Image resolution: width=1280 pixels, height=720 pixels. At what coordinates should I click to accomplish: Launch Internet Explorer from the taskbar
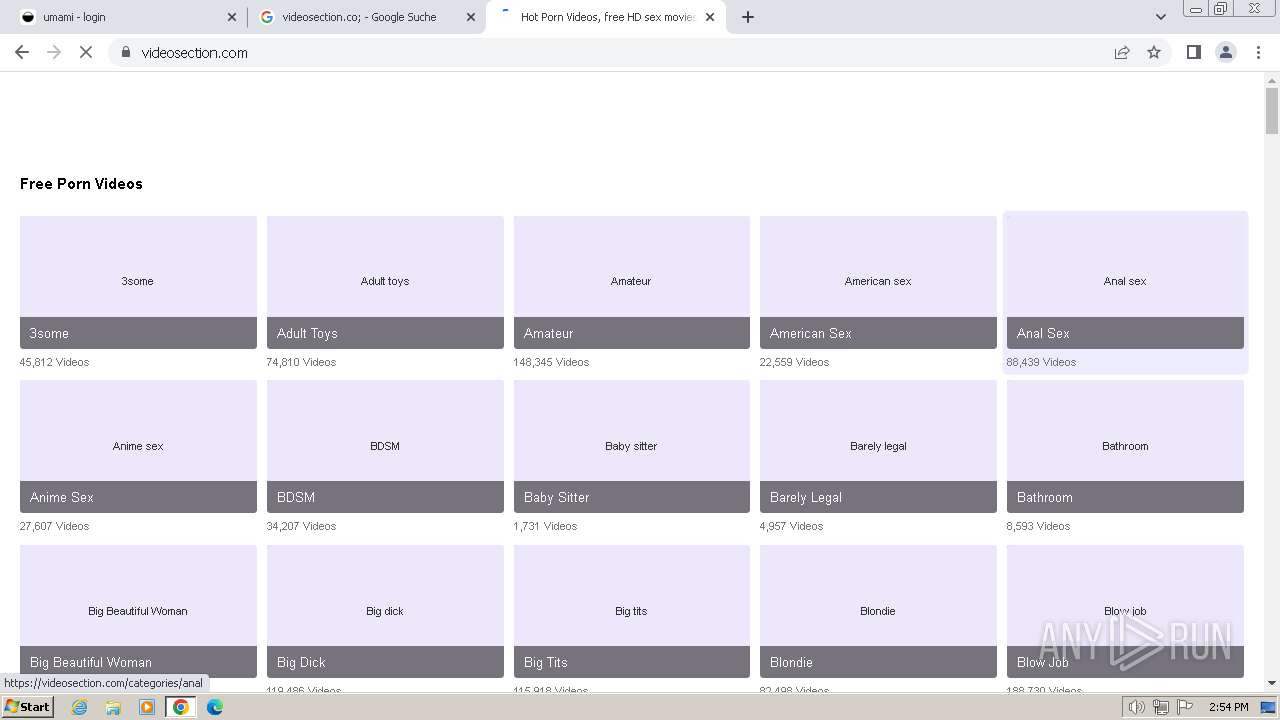(80, 707)
